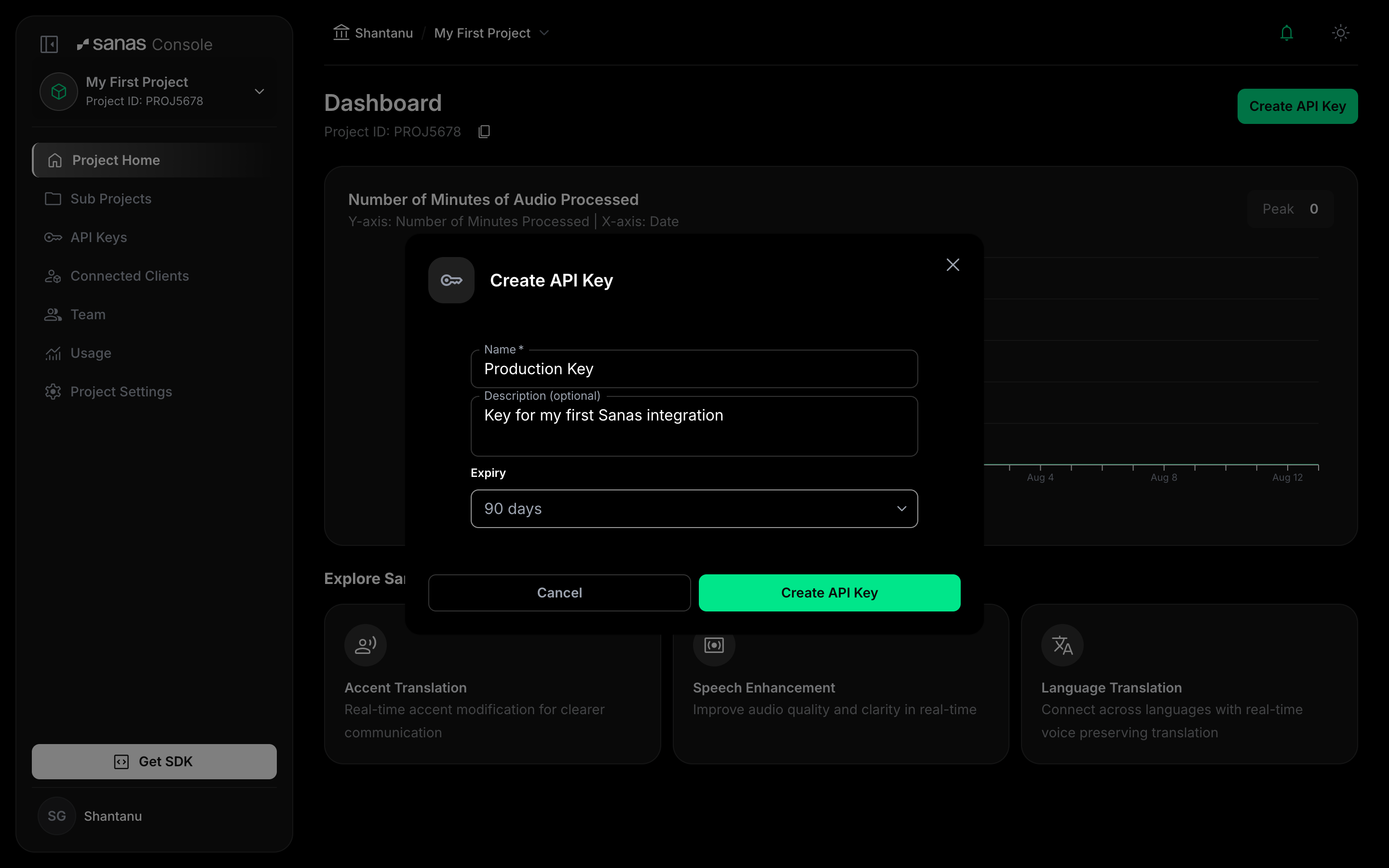Open Connected Clients in sidebar
The width and height of the screenshot is (1389, 868).
pos(154,275)
